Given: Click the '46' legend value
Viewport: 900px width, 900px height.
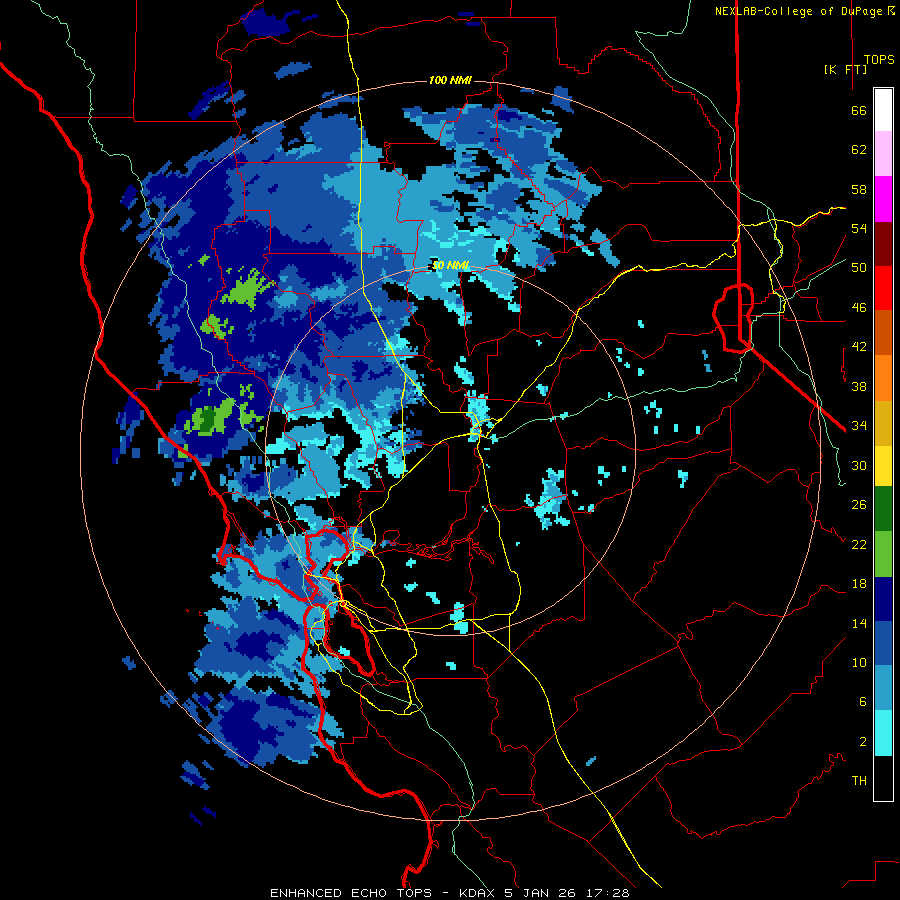Looking at the screenshot, I should [859, 308].
